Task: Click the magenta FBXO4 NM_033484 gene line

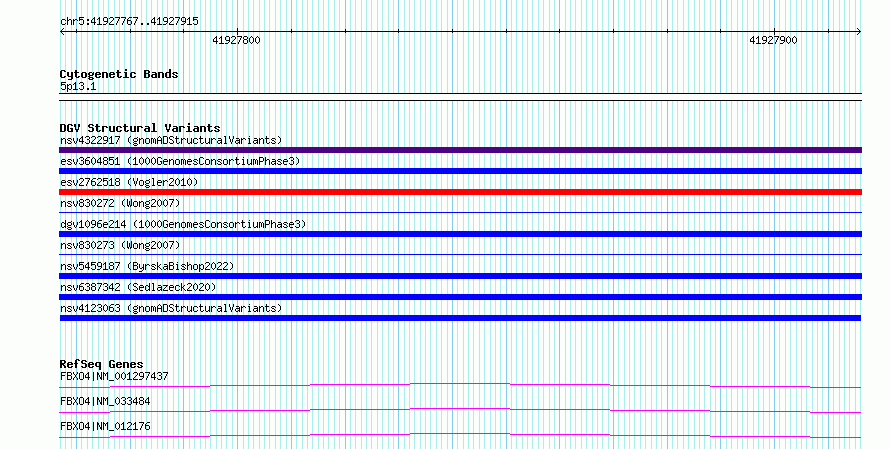Action: coord(460,410)
